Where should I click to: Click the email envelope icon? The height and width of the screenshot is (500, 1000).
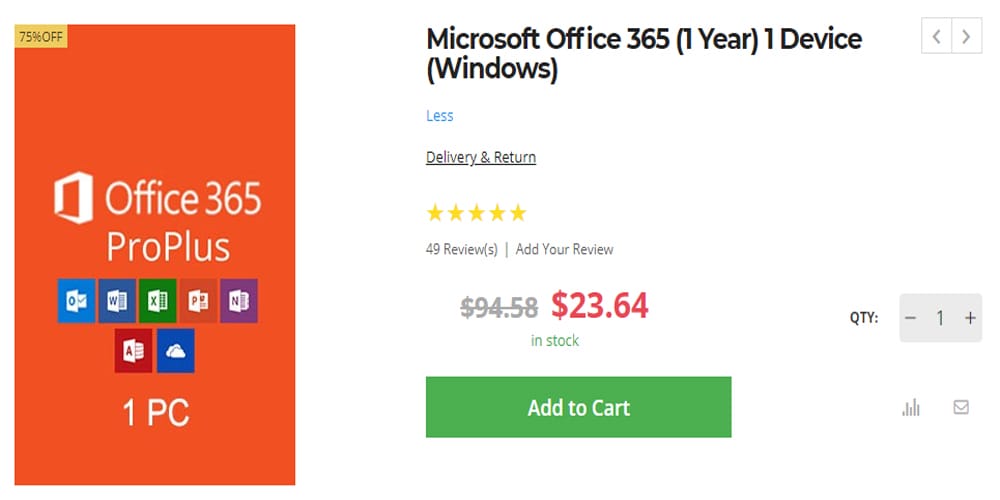961,407
